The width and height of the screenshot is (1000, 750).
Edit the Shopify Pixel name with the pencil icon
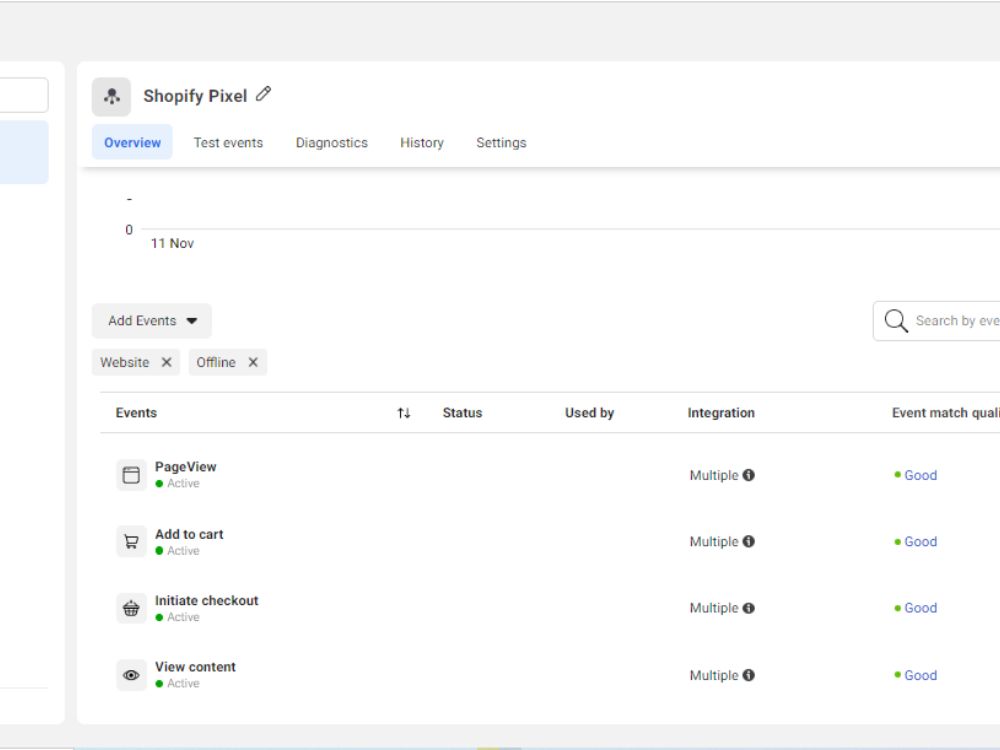tap(263, 94)
